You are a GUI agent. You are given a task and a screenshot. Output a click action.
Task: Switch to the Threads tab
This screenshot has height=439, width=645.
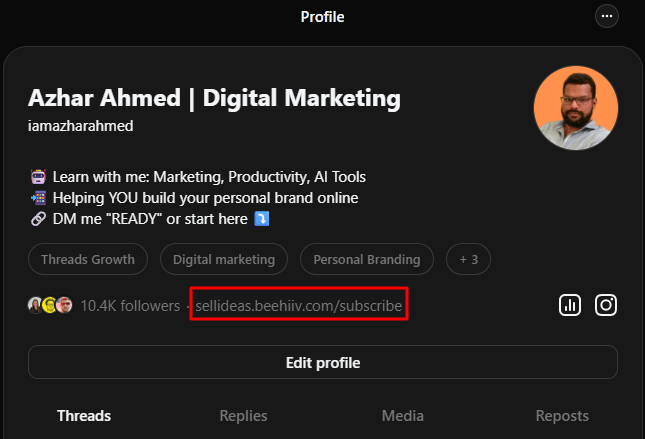click(84, 416)
